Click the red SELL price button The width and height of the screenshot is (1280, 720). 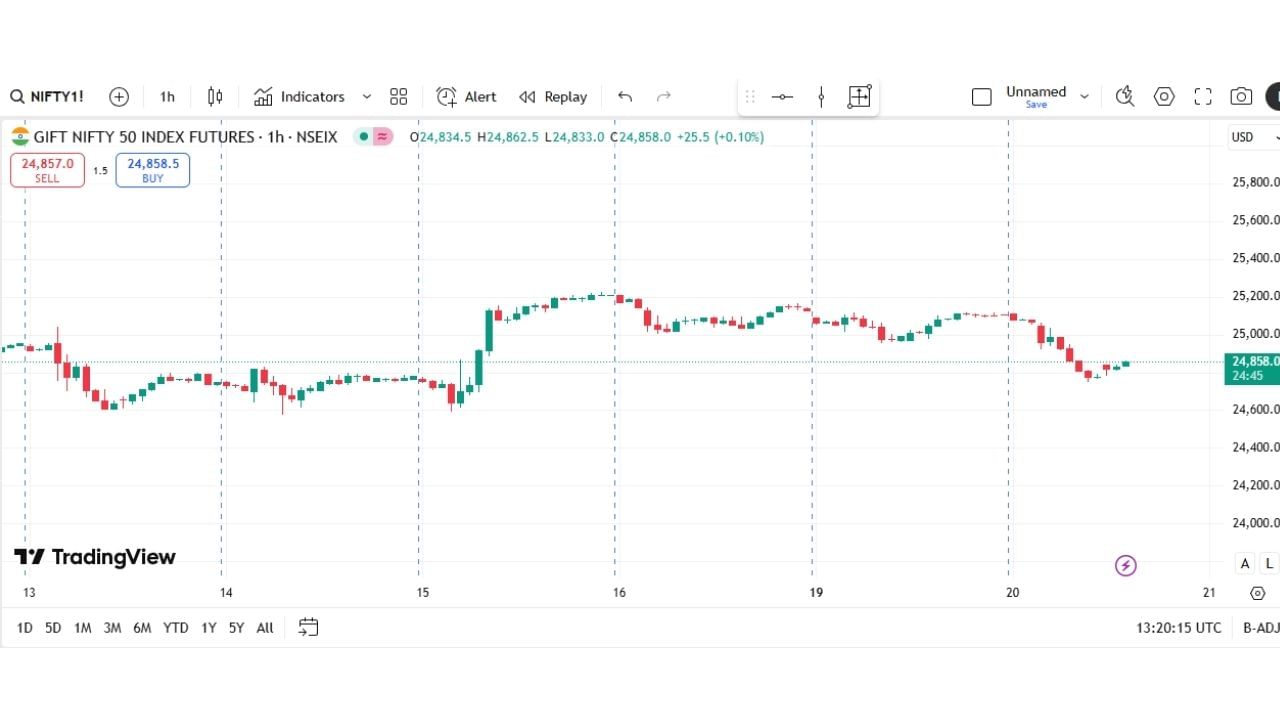tap(47, 170)
